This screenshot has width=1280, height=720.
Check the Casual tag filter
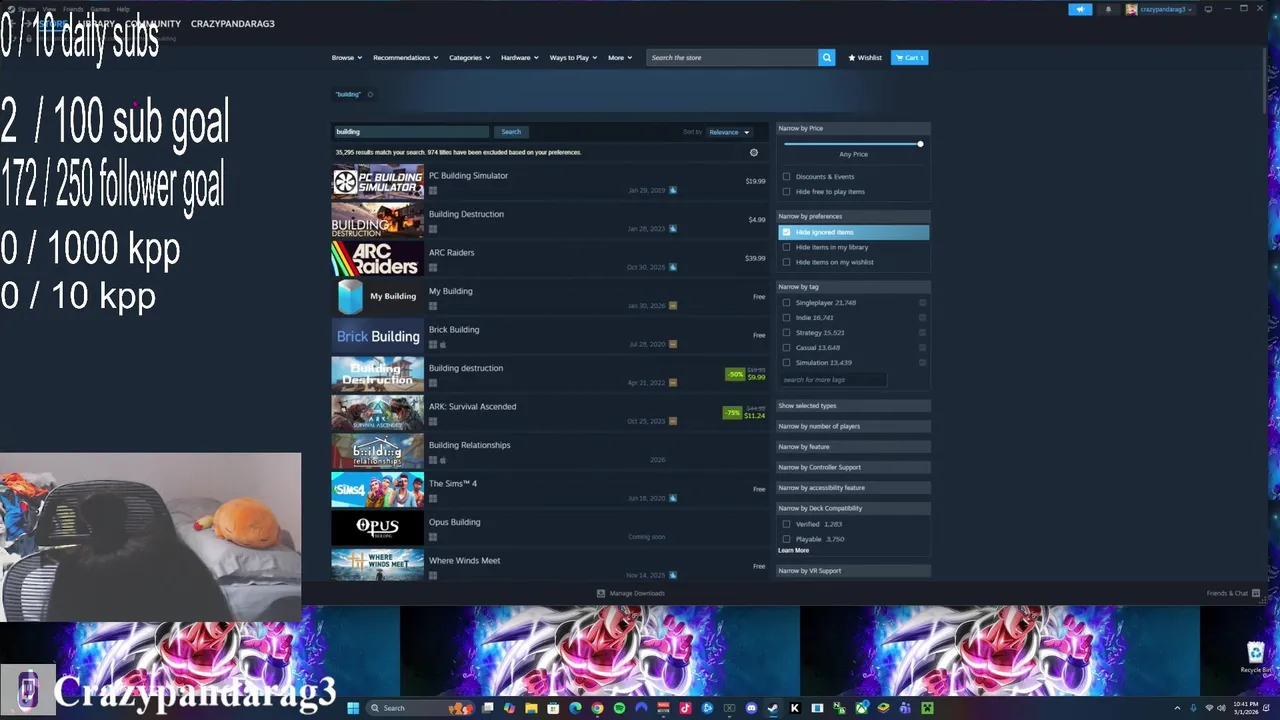786,347
